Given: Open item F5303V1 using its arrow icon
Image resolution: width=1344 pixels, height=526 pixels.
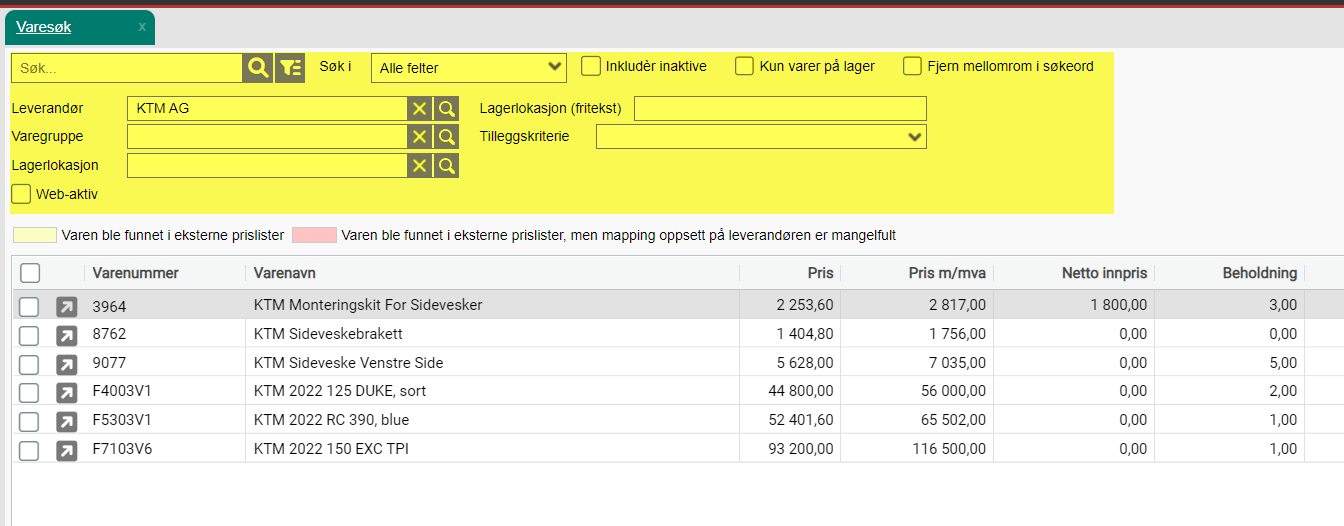Looking at the screenshot, I should pyautogui.click(x=66, y=420).
